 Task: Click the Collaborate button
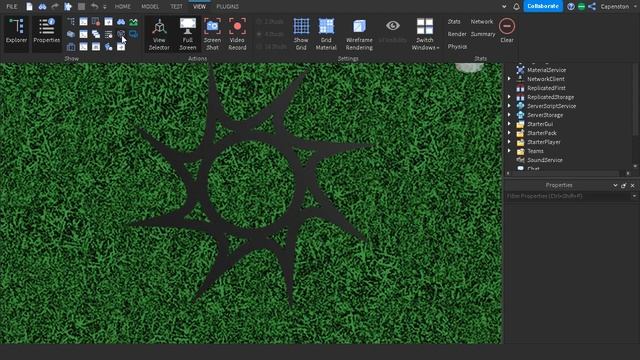pyautogui.click(x=543, y=6)
